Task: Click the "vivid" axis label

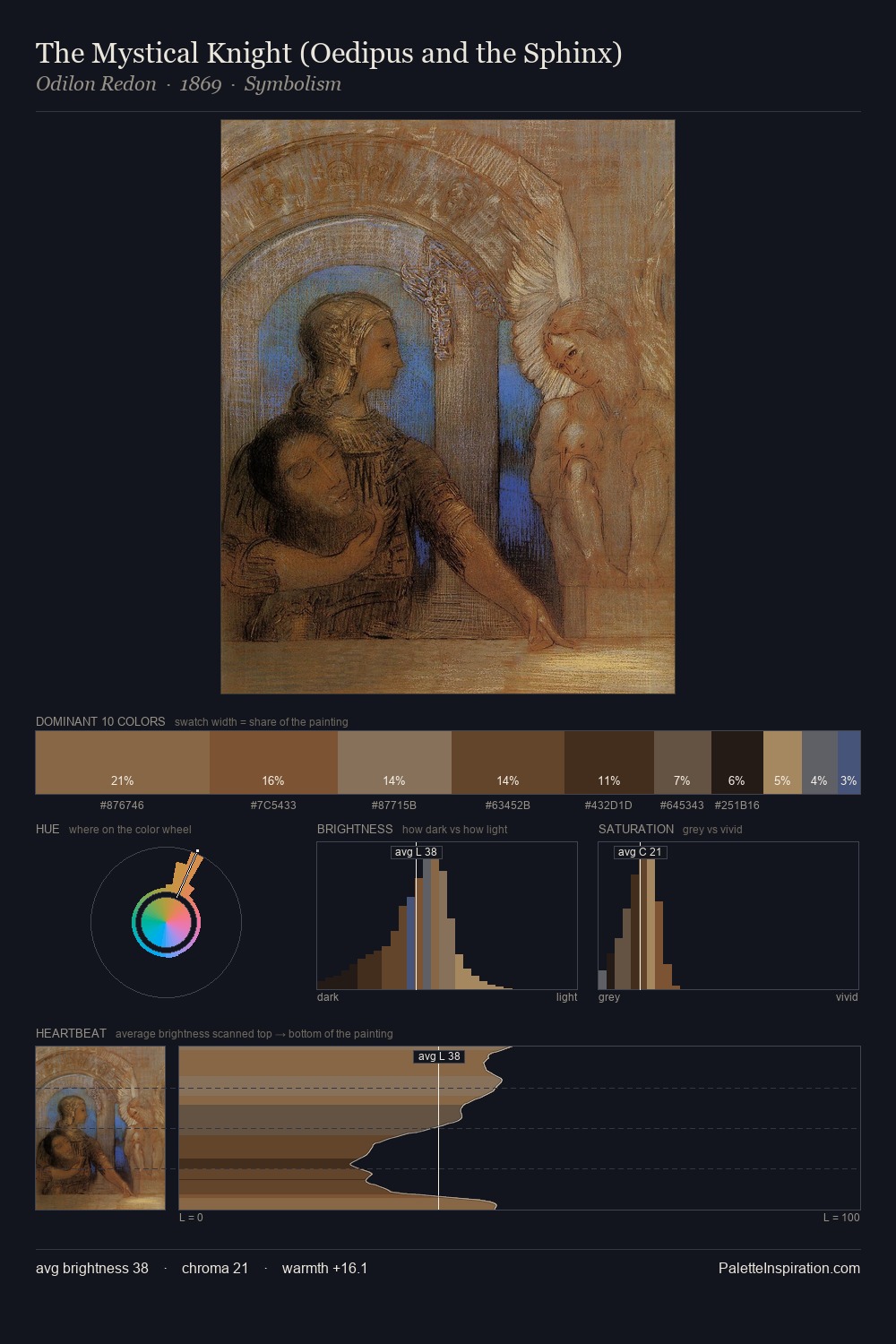Action: click(x=847, y=997)
